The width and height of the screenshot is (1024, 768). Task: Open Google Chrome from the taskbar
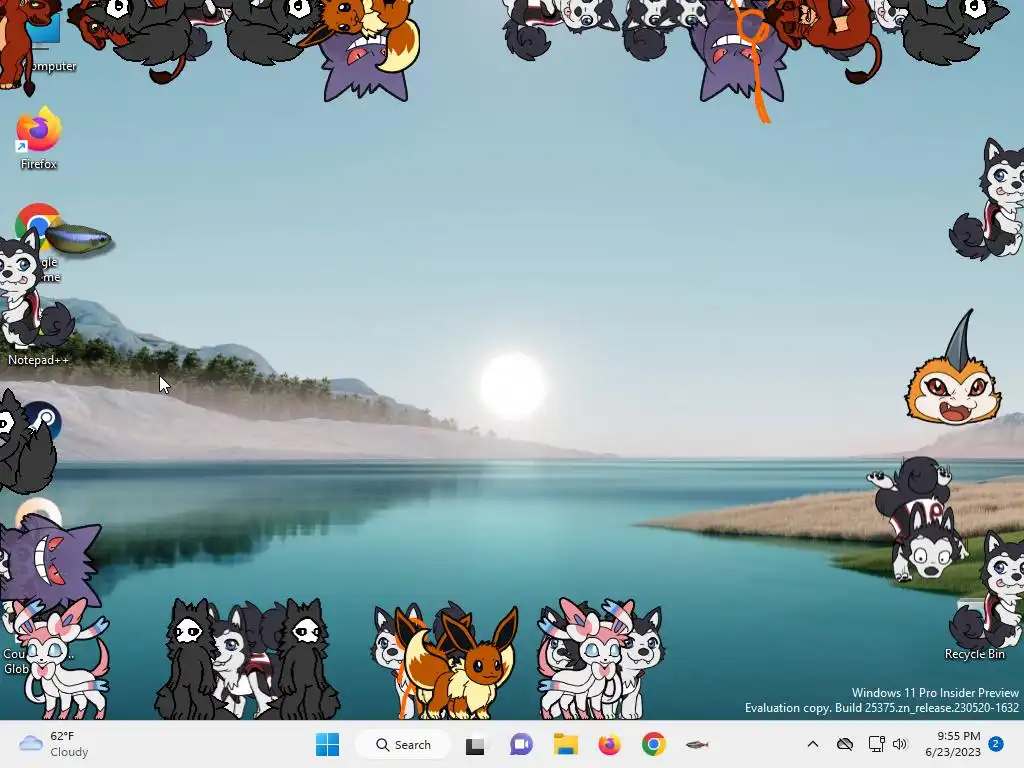653,744
